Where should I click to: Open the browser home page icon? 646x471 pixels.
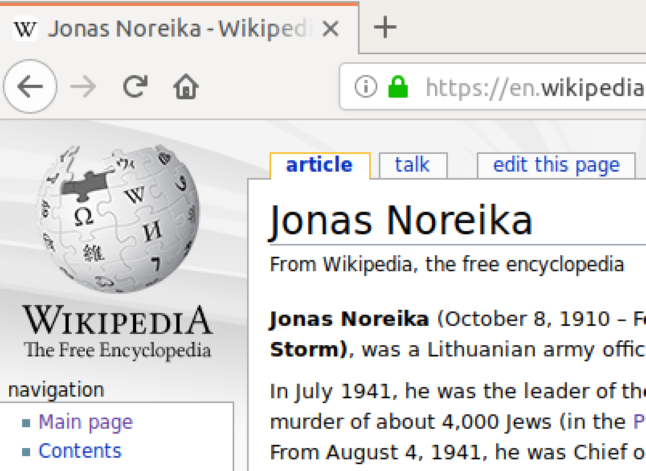pyautogui.click(x=186, y=87)
